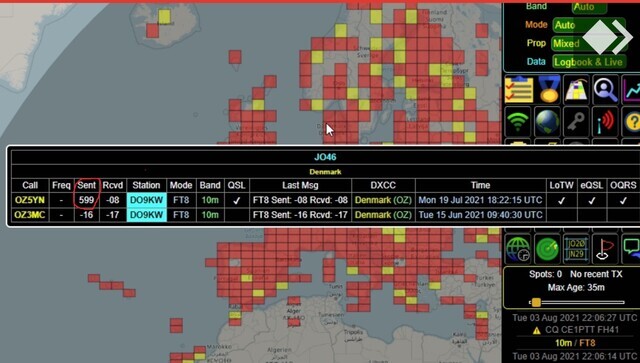Open the Band Auto dropdown
This screenshot has width=640, height=363.
[x=589, y=7]
